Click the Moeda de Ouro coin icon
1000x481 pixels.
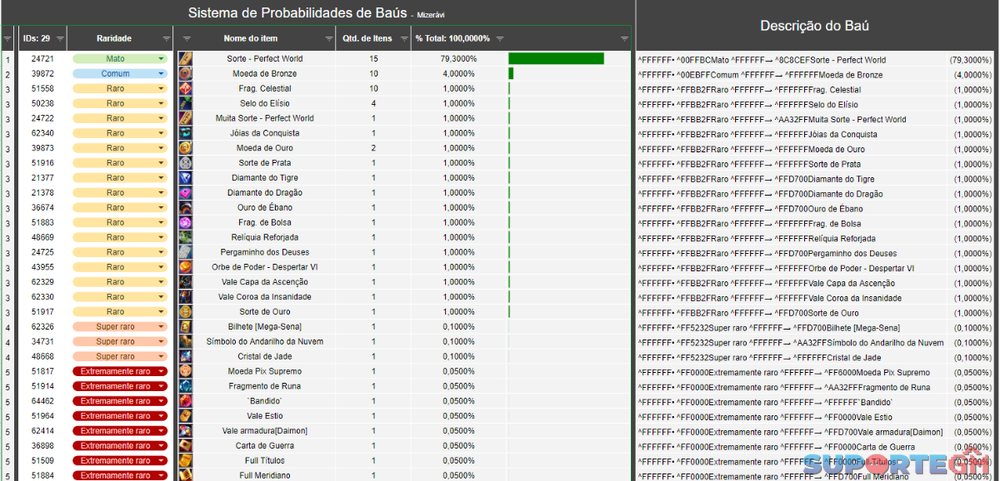(x=185, y=148)
